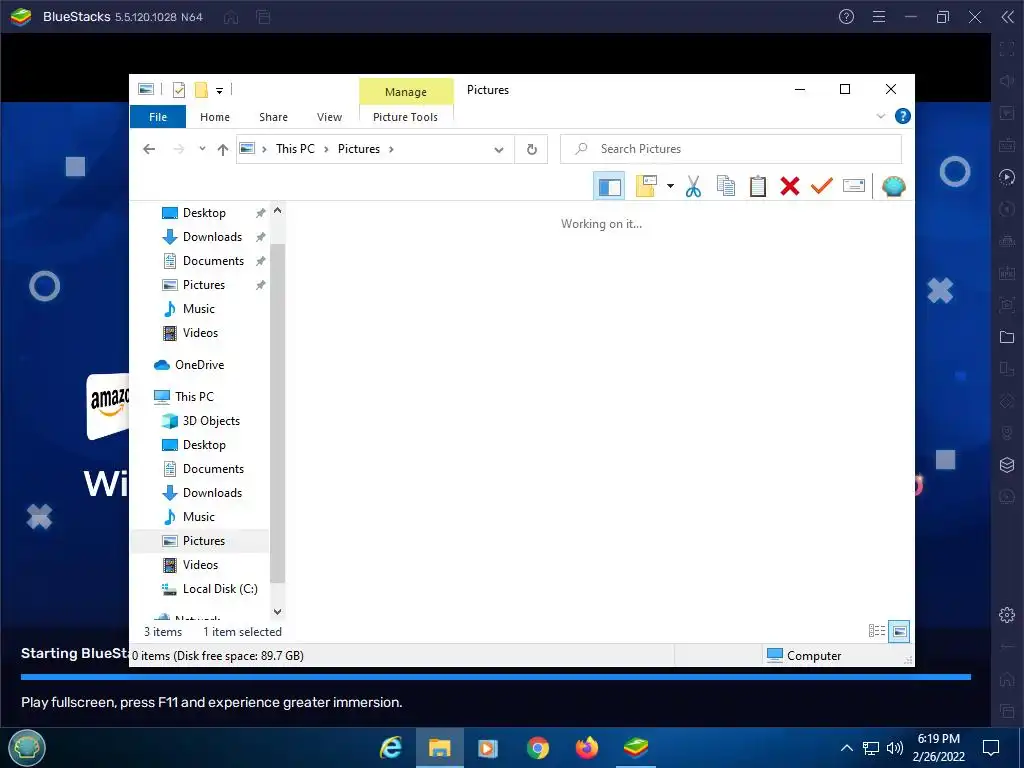Click the red X Delete icon
1024x768 pixels.
point(790,186)
